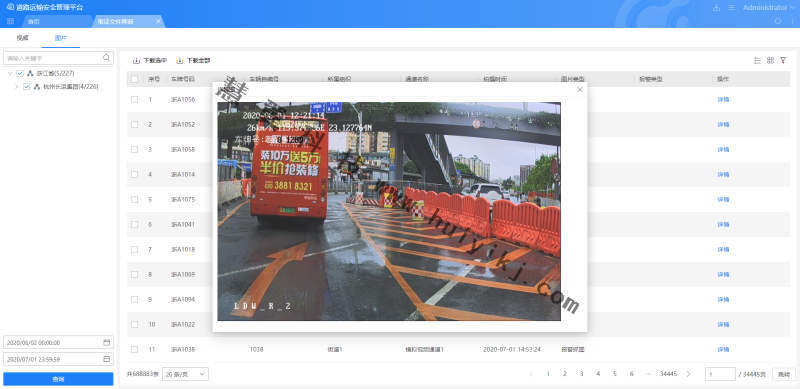Viewport: 800px width, 389px height.
Task: Open the Administrator user dropdown
Action: point(768,8)
